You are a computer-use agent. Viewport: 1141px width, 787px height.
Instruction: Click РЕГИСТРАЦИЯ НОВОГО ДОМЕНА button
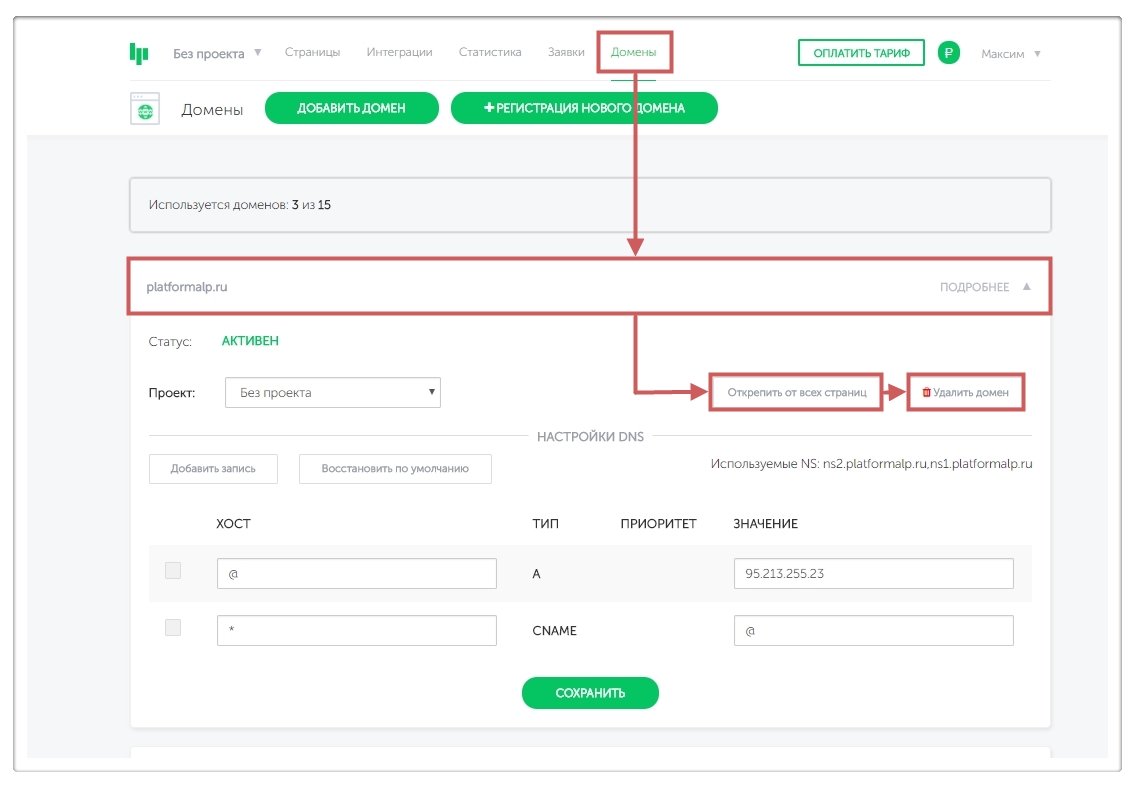pyautogui.click(x=584, y=109)
